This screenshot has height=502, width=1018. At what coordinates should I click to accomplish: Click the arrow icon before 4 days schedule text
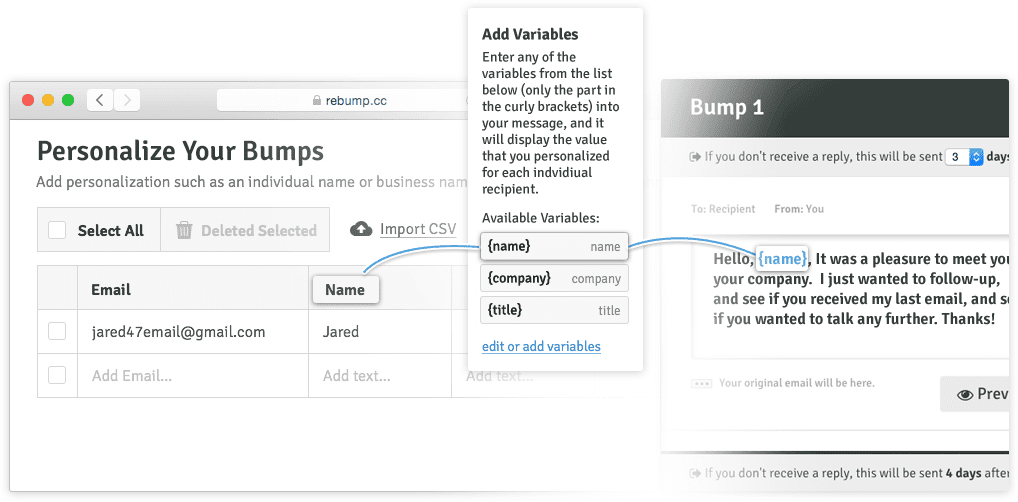(x=695, y=473)
